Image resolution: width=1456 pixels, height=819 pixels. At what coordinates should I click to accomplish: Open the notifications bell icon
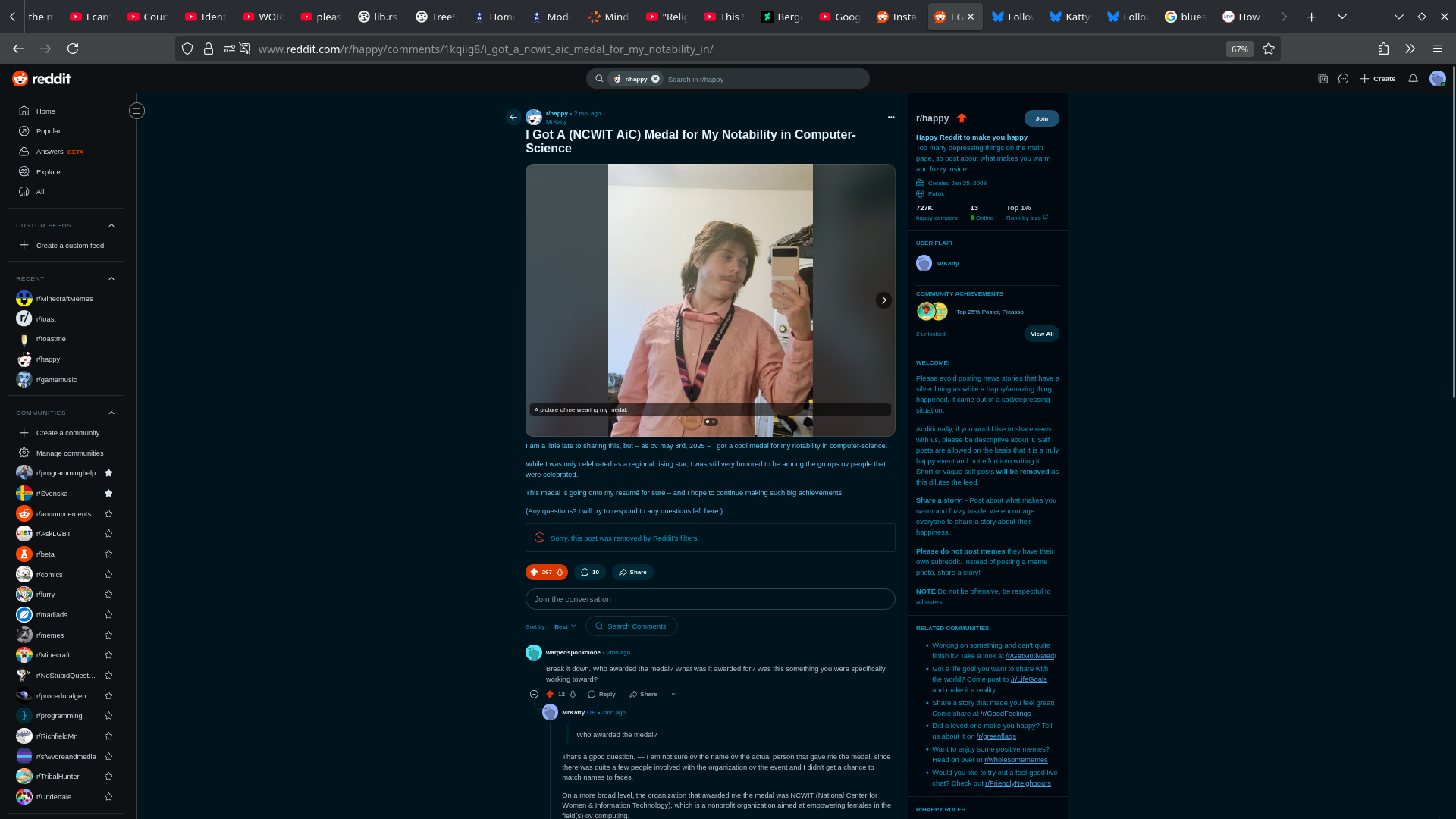tap(1413, 79)
